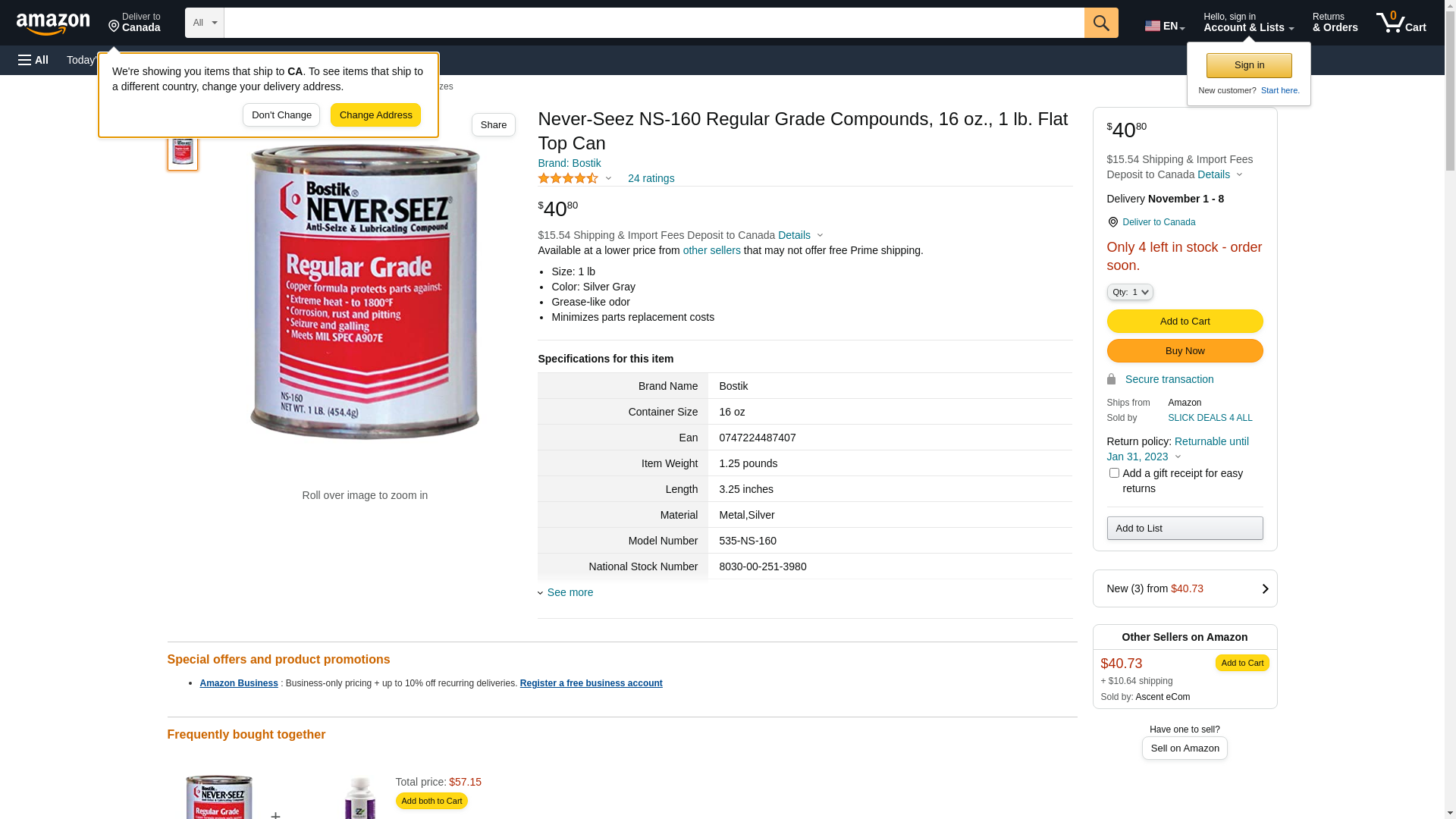Click the New (3) offers arrow
The height and width of the screenshot is (819, 1456).
1265,589
